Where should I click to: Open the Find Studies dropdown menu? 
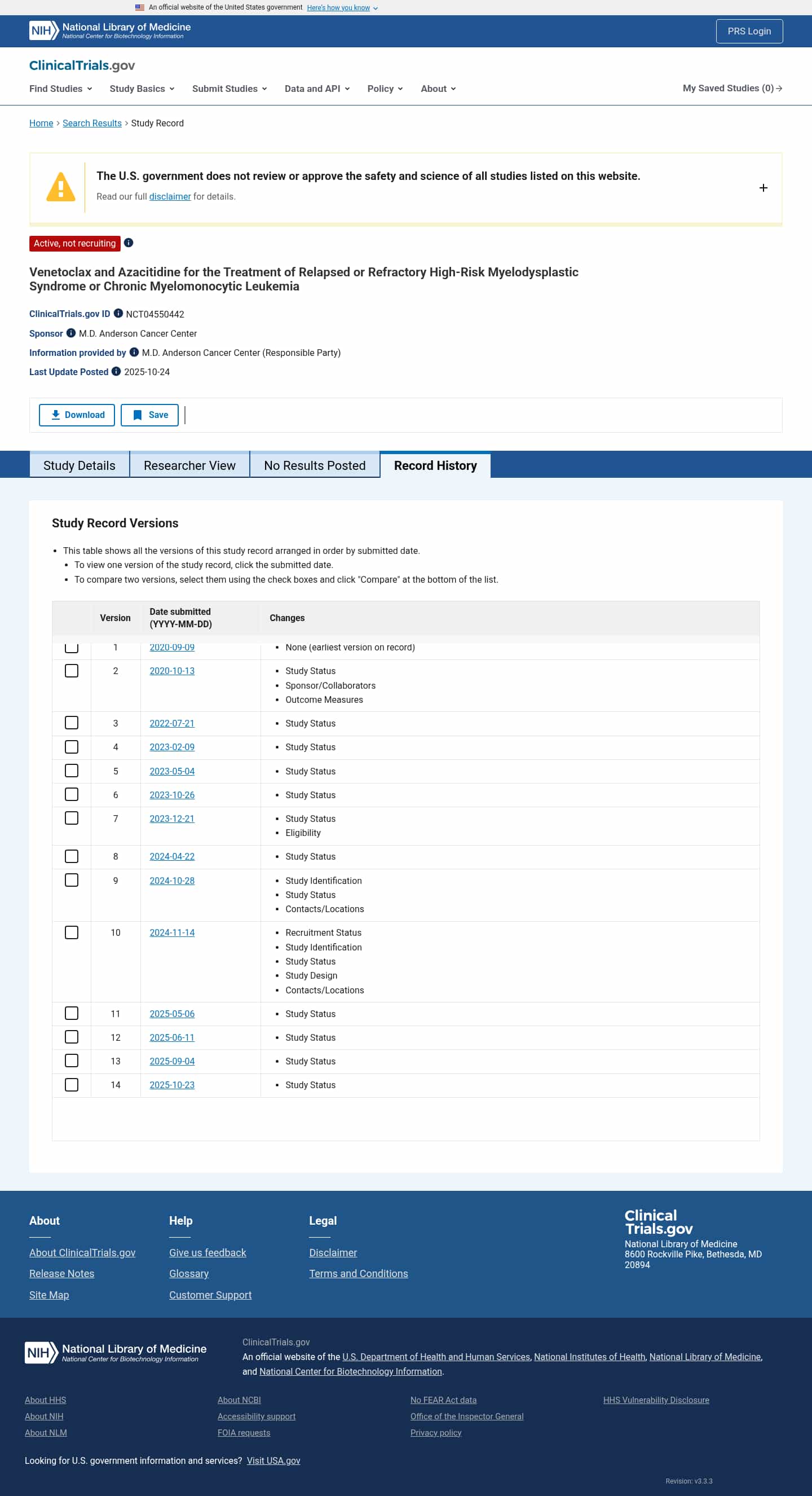(x=60, y=88)
